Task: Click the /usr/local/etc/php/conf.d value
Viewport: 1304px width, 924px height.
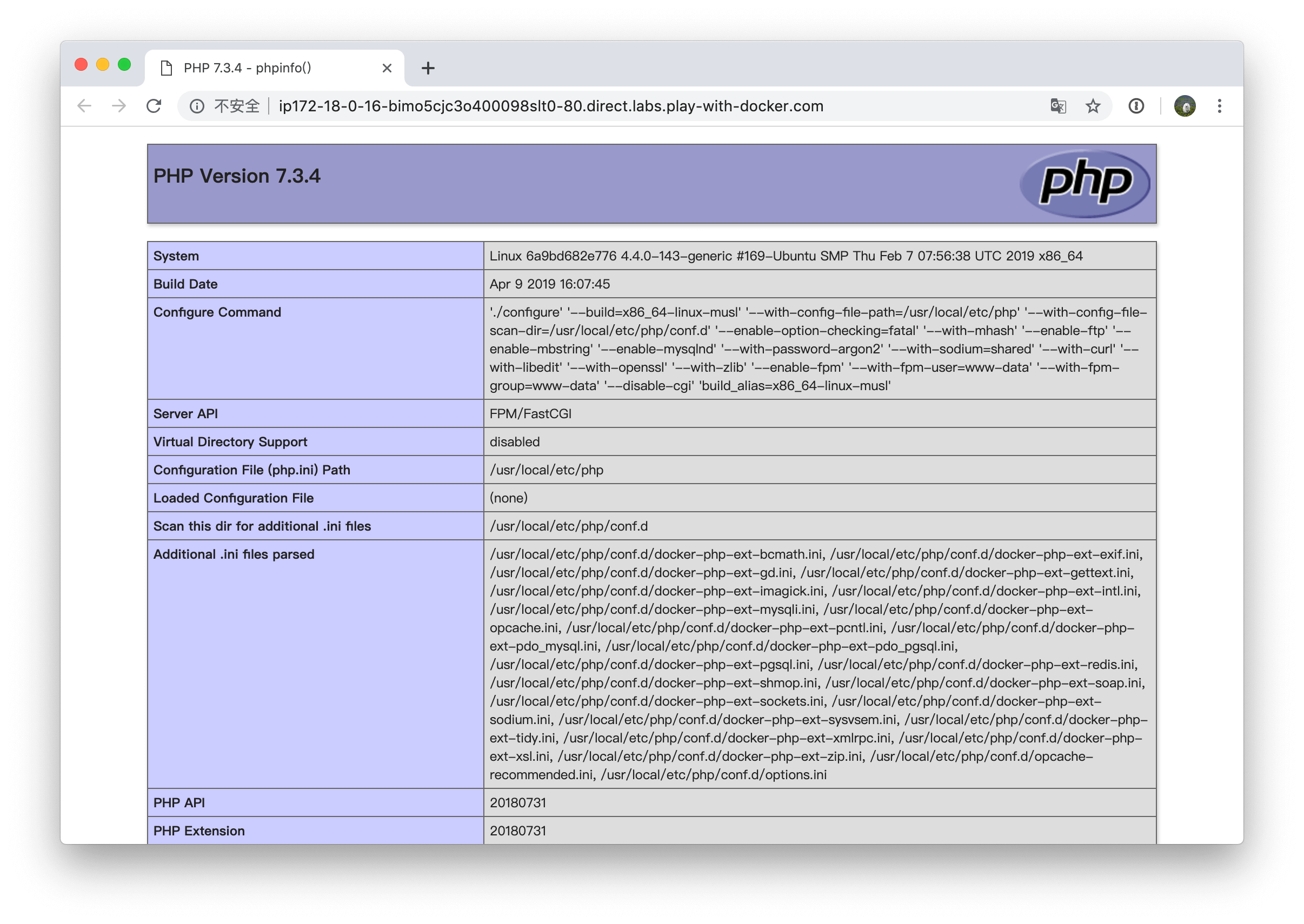Action: (569, 526)
